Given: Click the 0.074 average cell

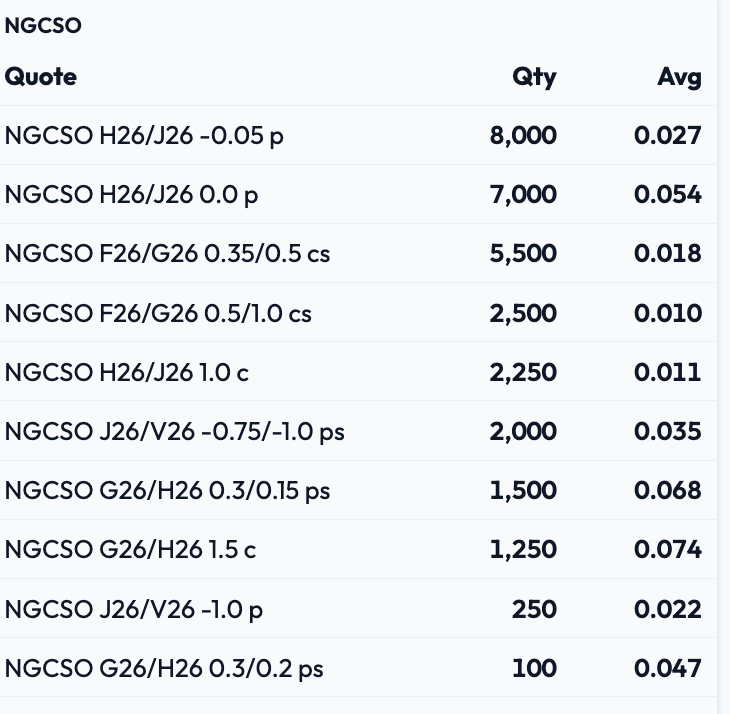Looking at the screenshot, I should click(x=668, y=550).
